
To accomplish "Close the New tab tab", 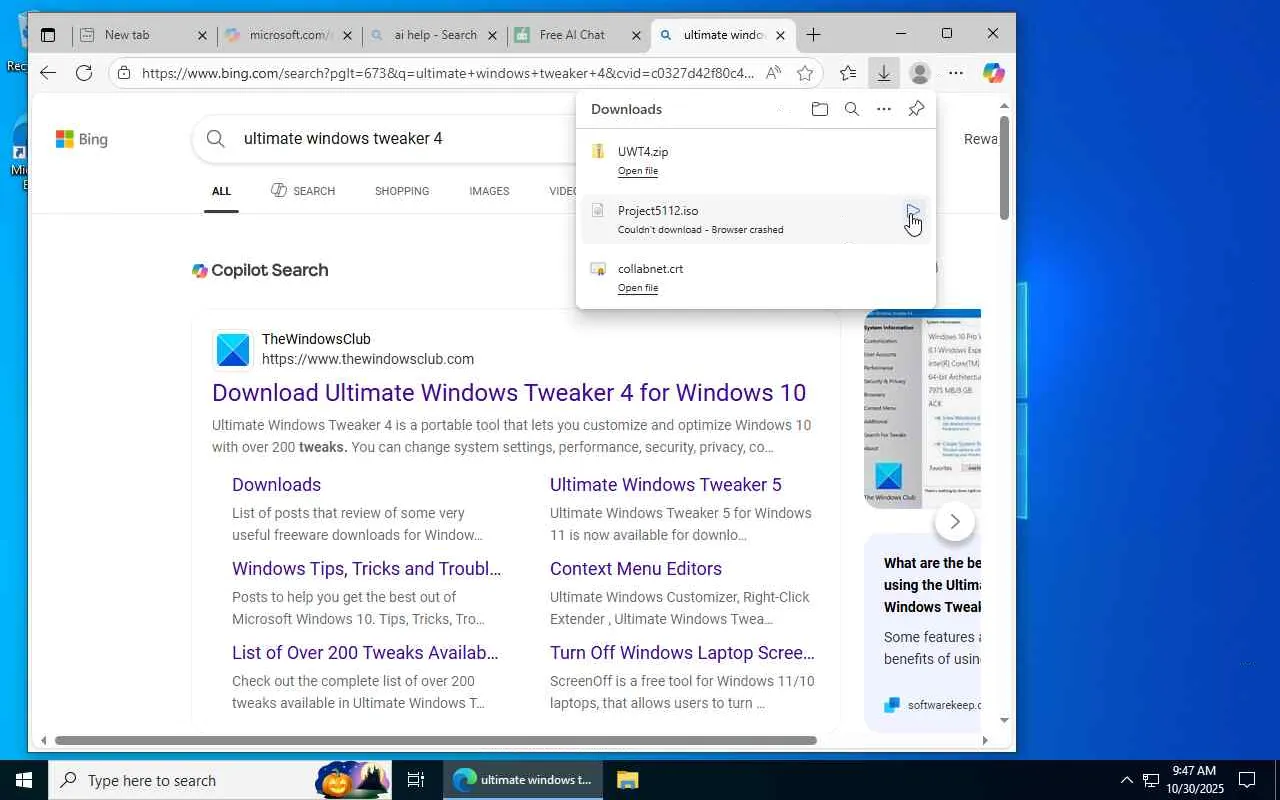I will click(x=202, y=35).
